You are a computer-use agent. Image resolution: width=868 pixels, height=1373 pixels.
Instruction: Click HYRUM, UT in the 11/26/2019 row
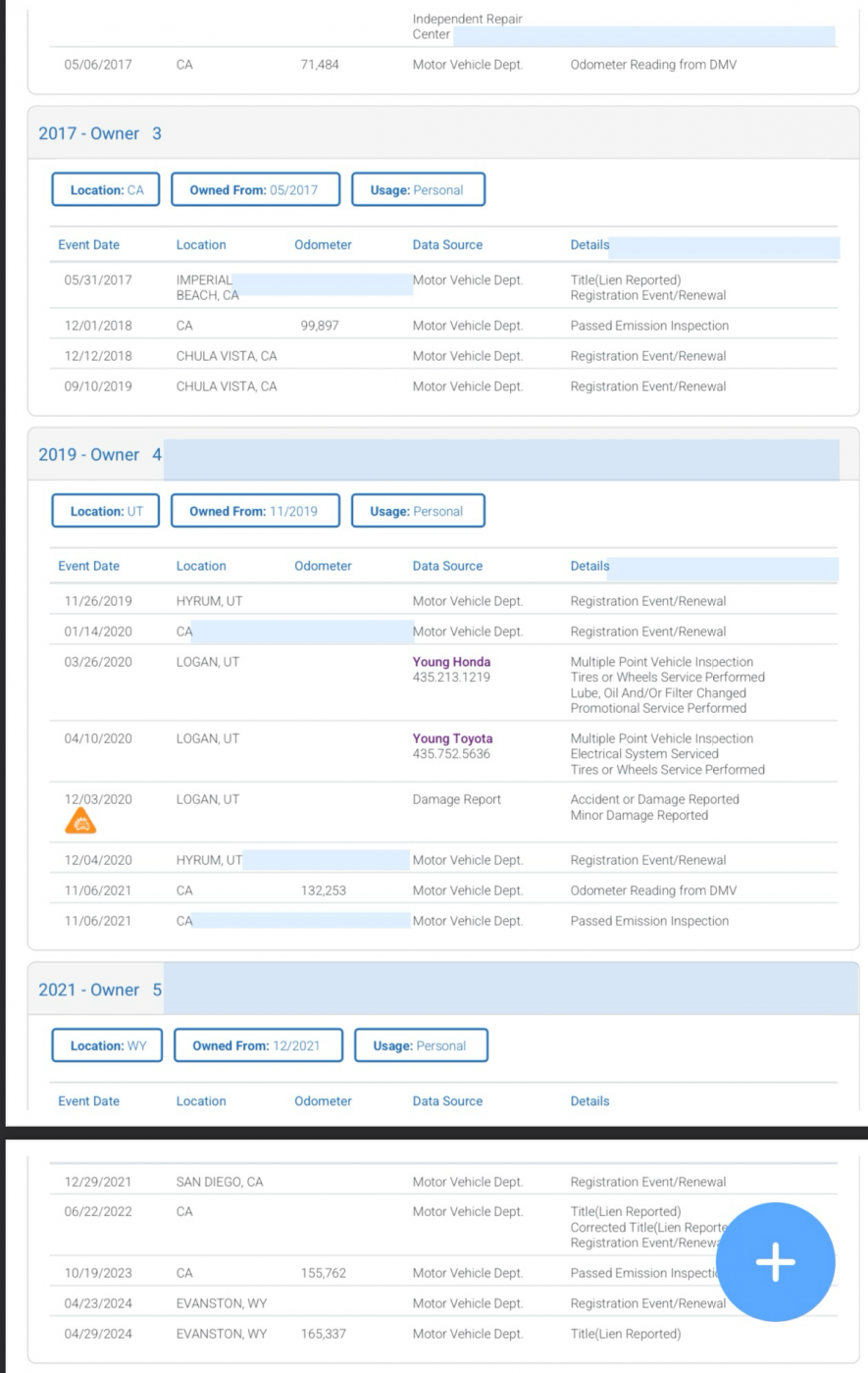[210, 601]
